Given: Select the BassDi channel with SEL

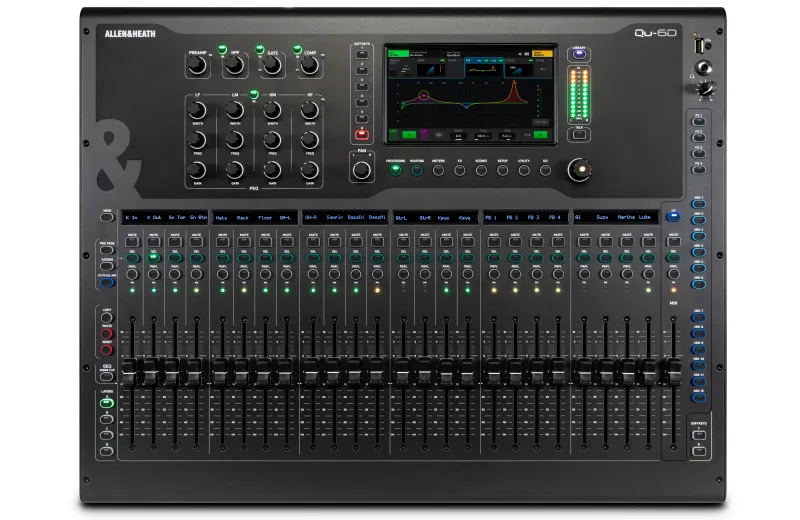Looking at the screenshot, I should point(356,258).
